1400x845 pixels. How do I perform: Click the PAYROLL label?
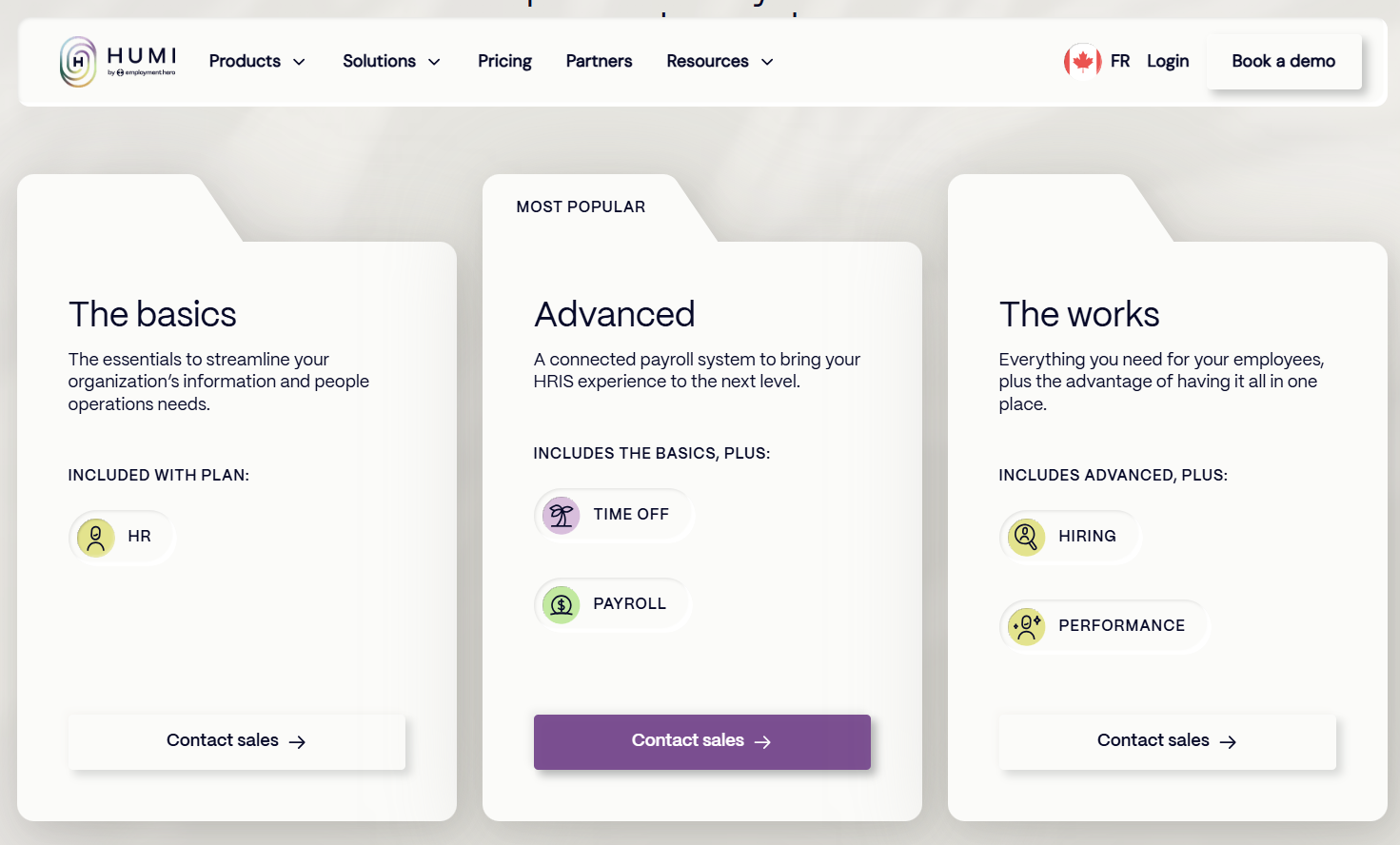(629, 604)
